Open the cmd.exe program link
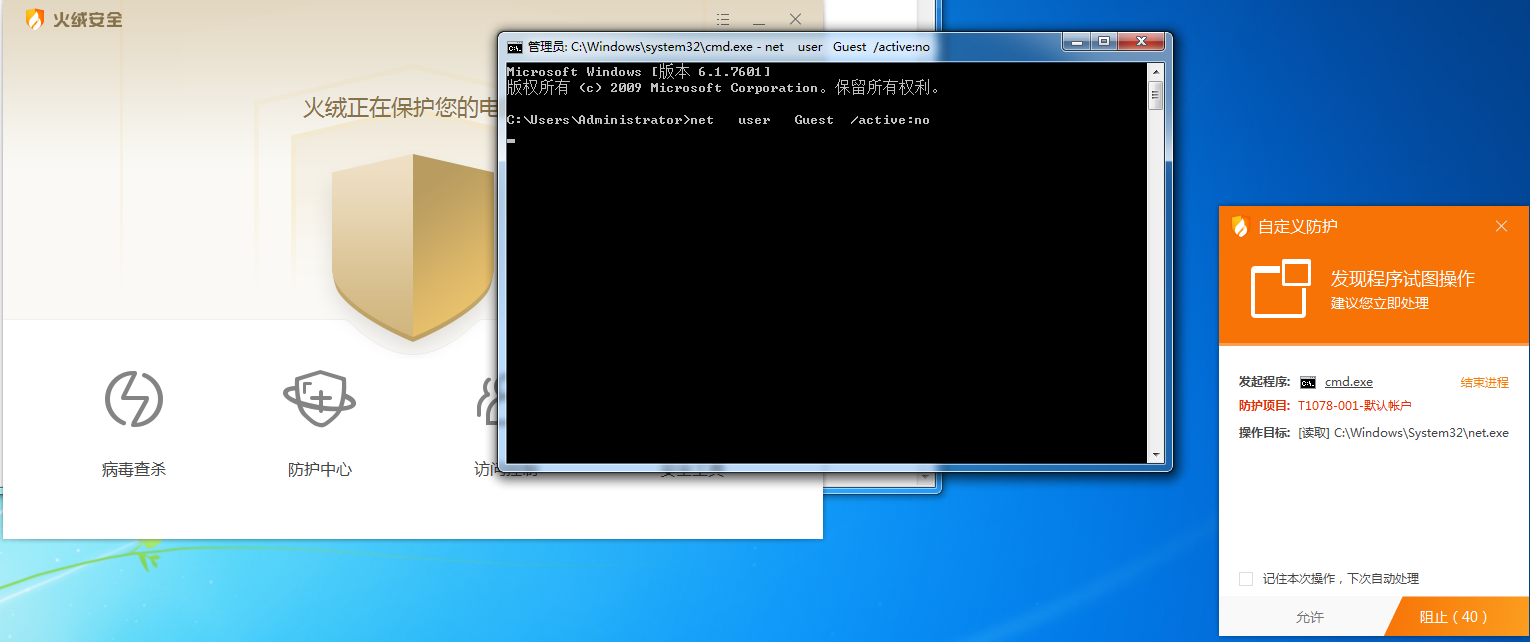Screen dimensions: 1530x642 point(1349,382)
